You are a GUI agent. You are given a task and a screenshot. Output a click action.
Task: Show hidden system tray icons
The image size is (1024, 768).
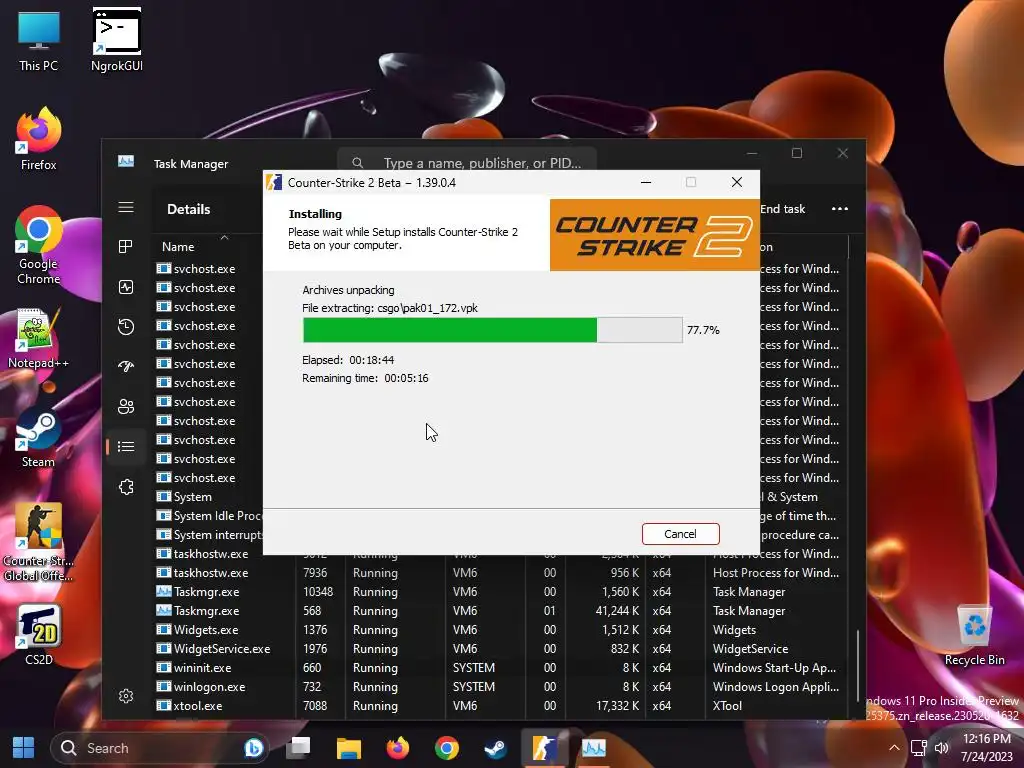894,748
